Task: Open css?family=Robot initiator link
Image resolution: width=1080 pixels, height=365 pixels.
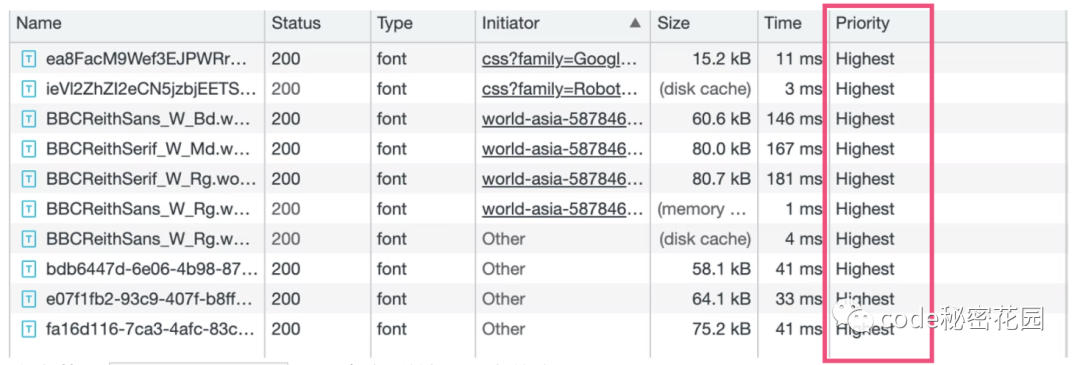Action: (563, 89)
